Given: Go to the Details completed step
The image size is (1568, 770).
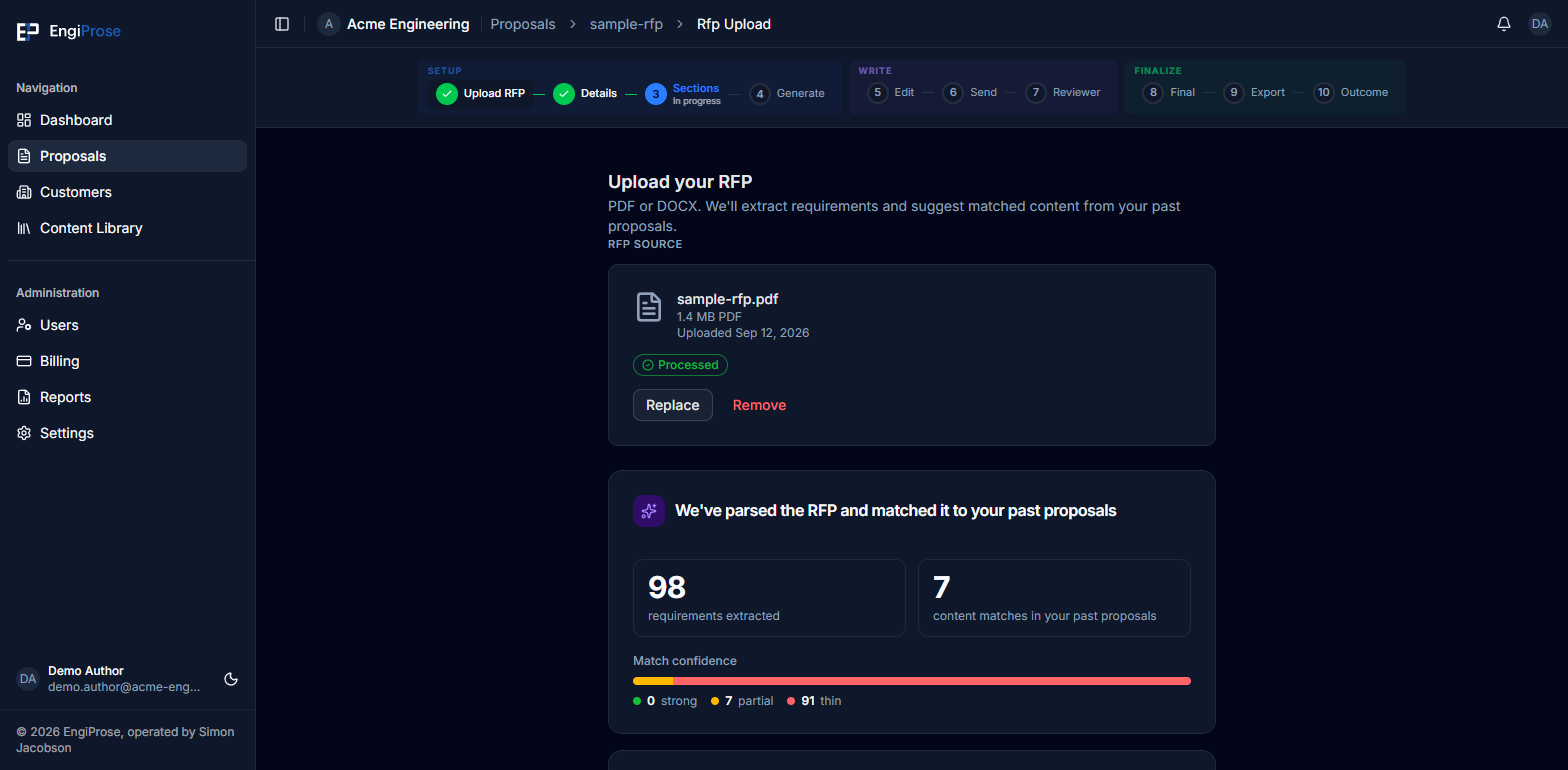Looking at the screenshot, I should (585, 94).
